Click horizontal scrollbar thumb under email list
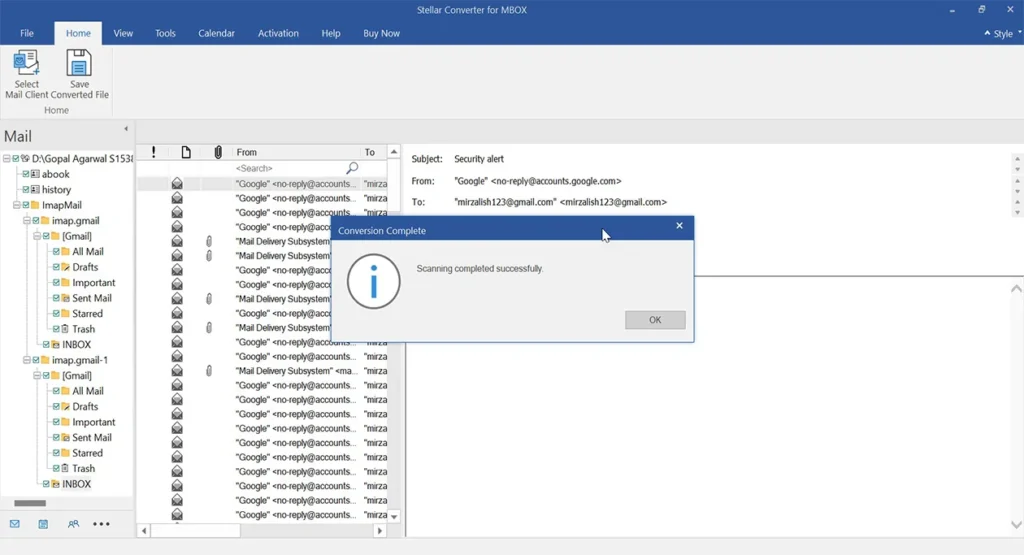The height and width of the screenshot is (555, 1024). (196, 531)
